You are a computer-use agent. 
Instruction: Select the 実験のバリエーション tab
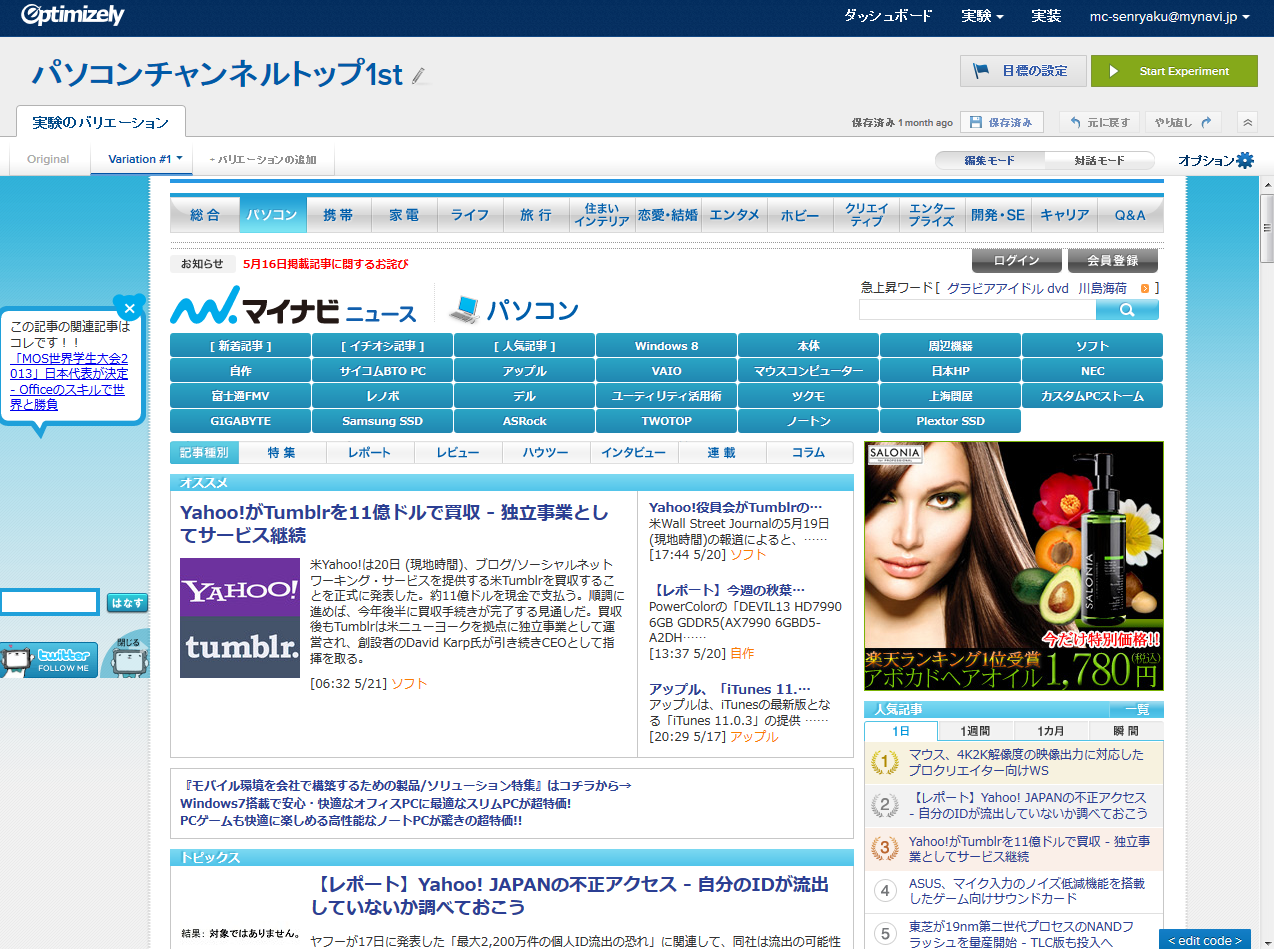pyautogui.click(x=101, y=122)
